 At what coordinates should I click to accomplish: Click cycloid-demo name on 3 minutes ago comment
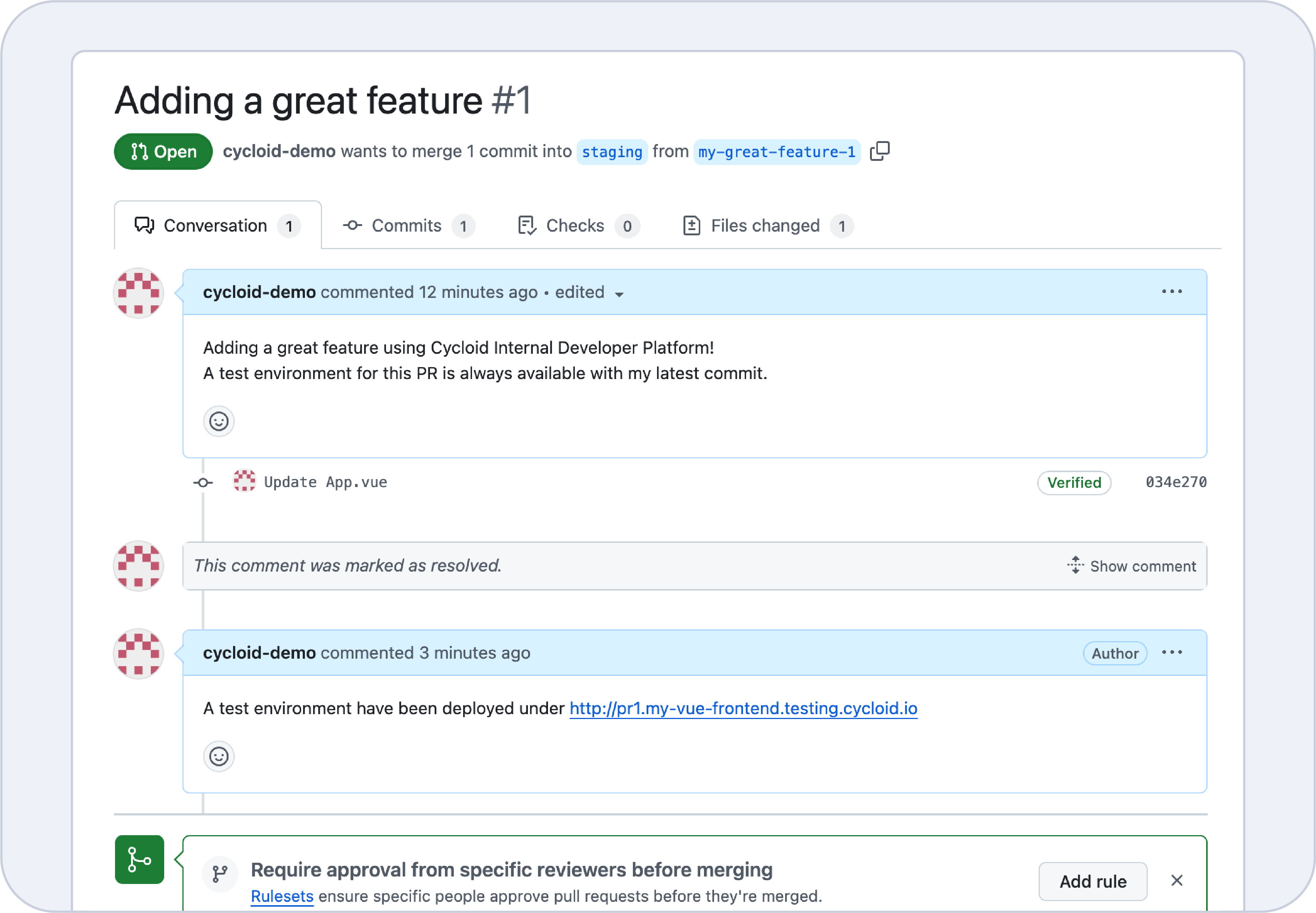pos(259,653)
